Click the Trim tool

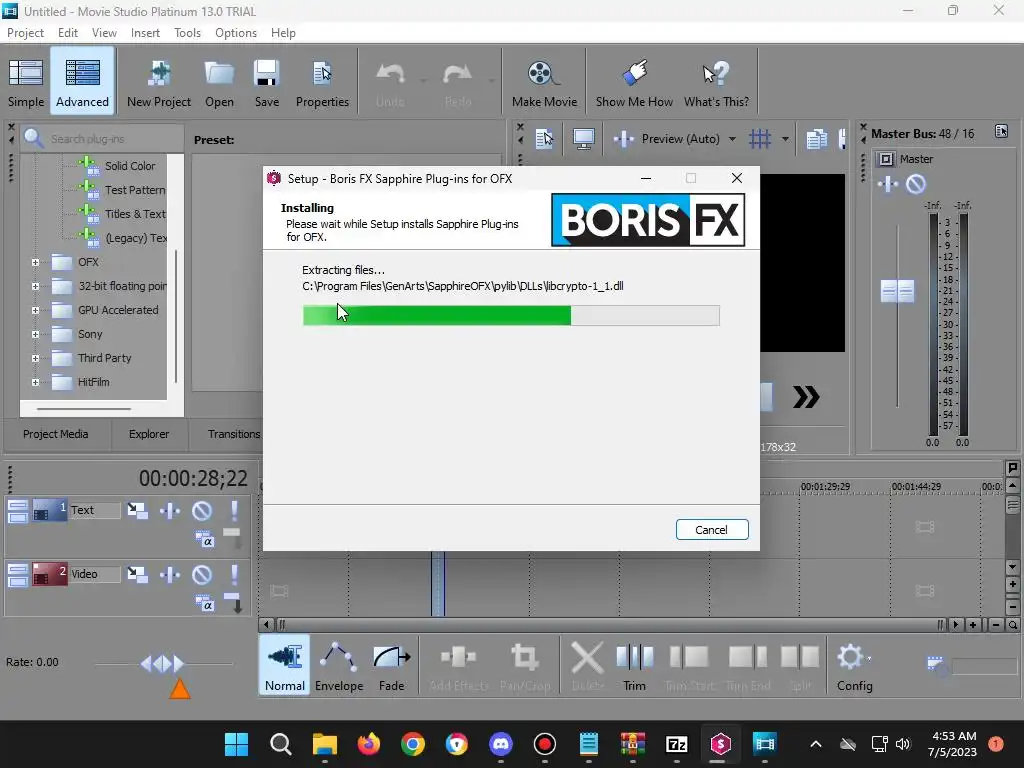click(634, 665)
